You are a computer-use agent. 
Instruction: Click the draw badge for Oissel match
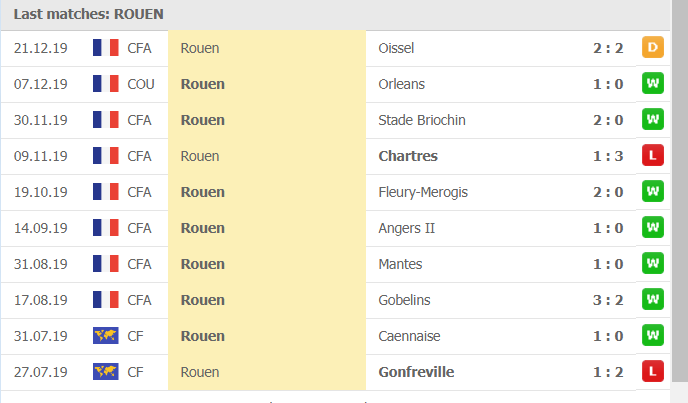(x=653, y=48)
